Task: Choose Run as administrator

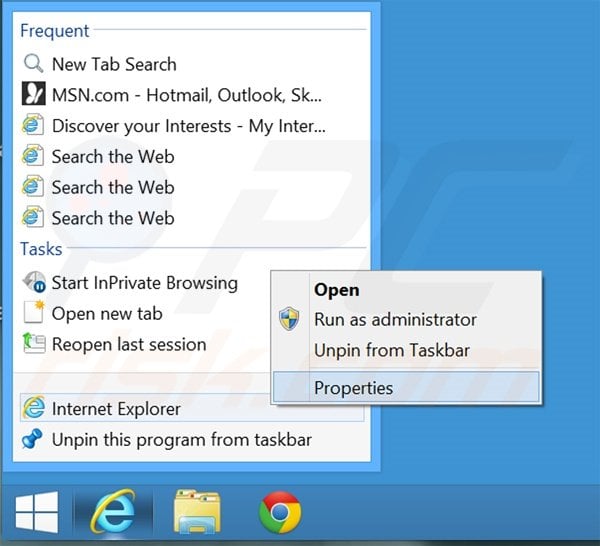Action: 406,319
